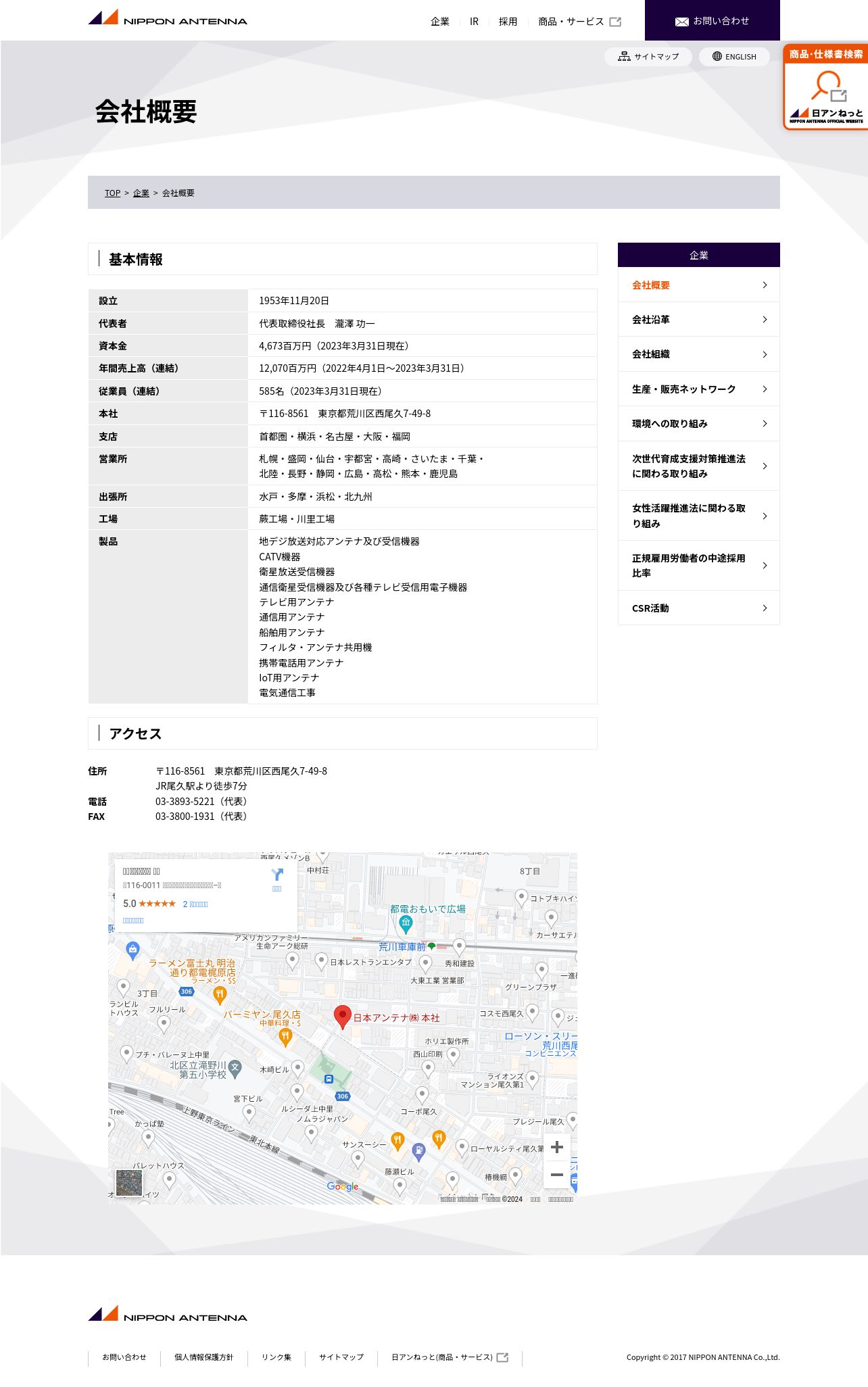This screenshot has height=1387, width=868.
Task: Open footer 日アンねっと(商品・サービス) link
Action: pos(442,1357)
